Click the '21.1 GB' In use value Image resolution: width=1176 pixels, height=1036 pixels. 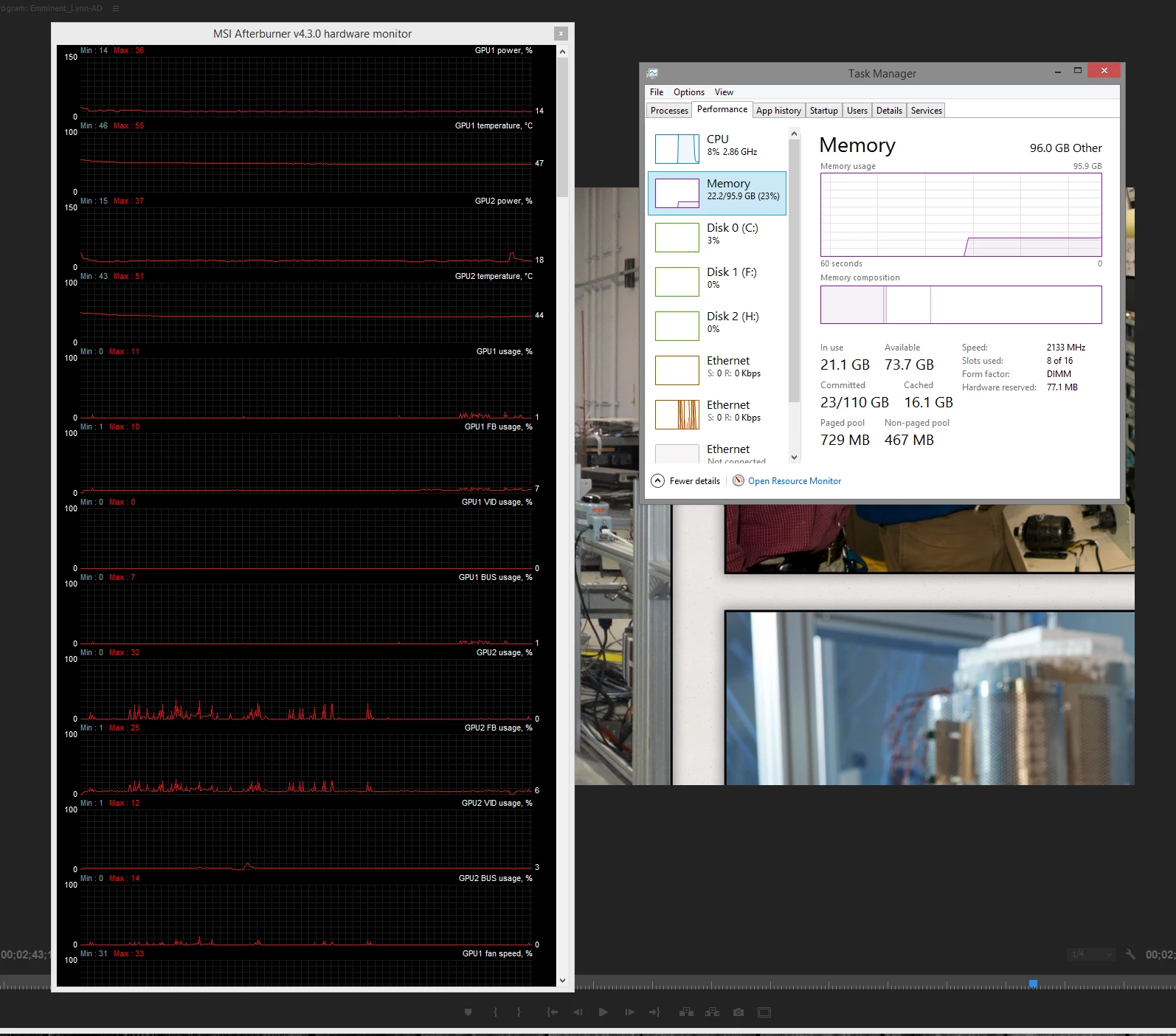point(845,365)
